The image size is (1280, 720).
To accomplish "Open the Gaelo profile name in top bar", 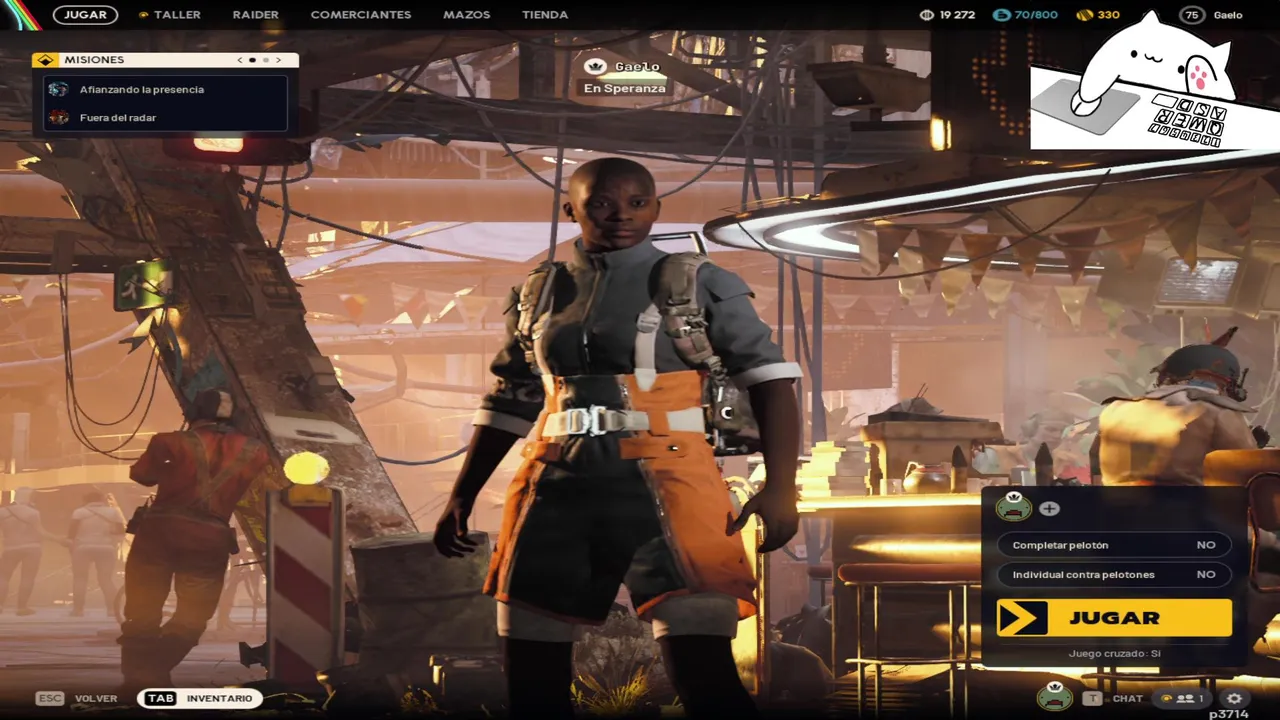I will (1228, 15).
